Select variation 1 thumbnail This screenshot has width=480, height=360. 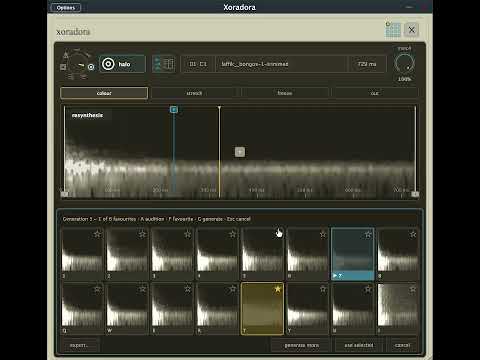click(x=82, y=254)
